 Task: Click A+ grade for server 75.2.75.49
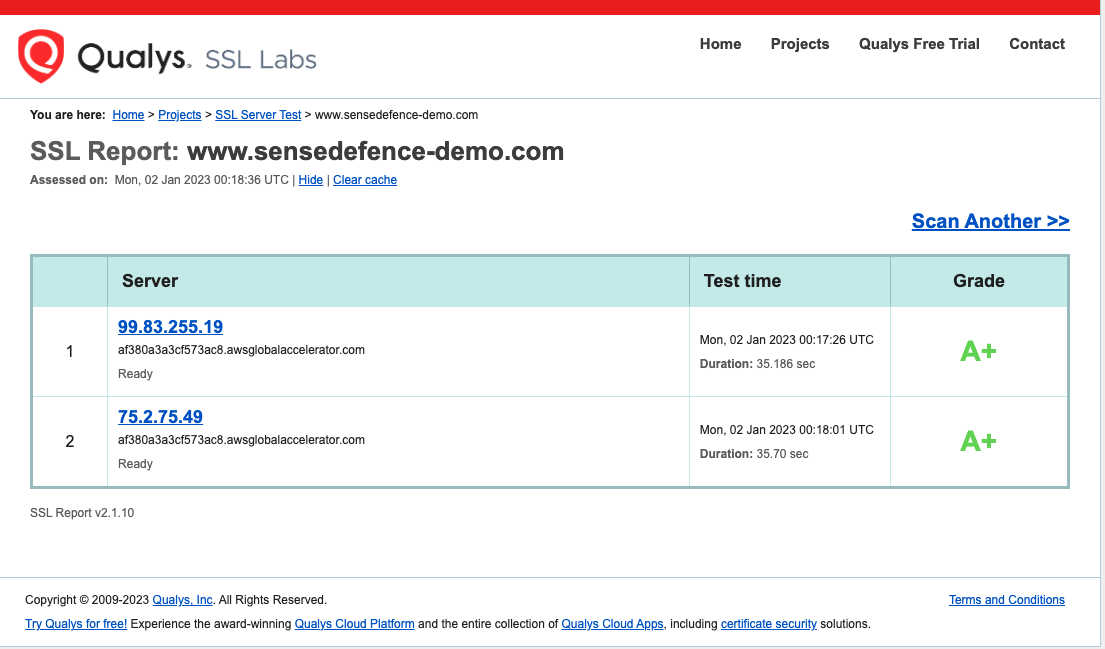[x=978, y=441]
